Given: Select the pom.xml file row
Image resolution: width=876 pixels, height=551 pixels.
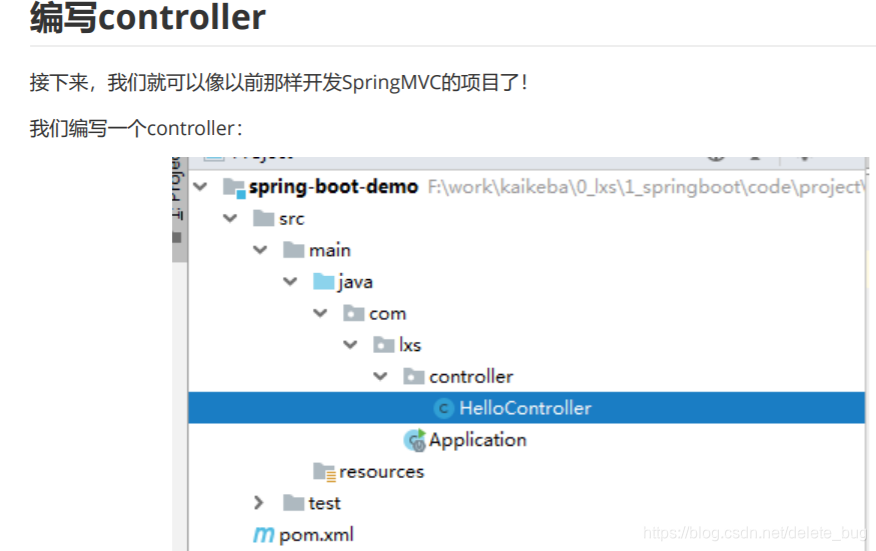Looking at the screenshot, I should pos(526,535).
